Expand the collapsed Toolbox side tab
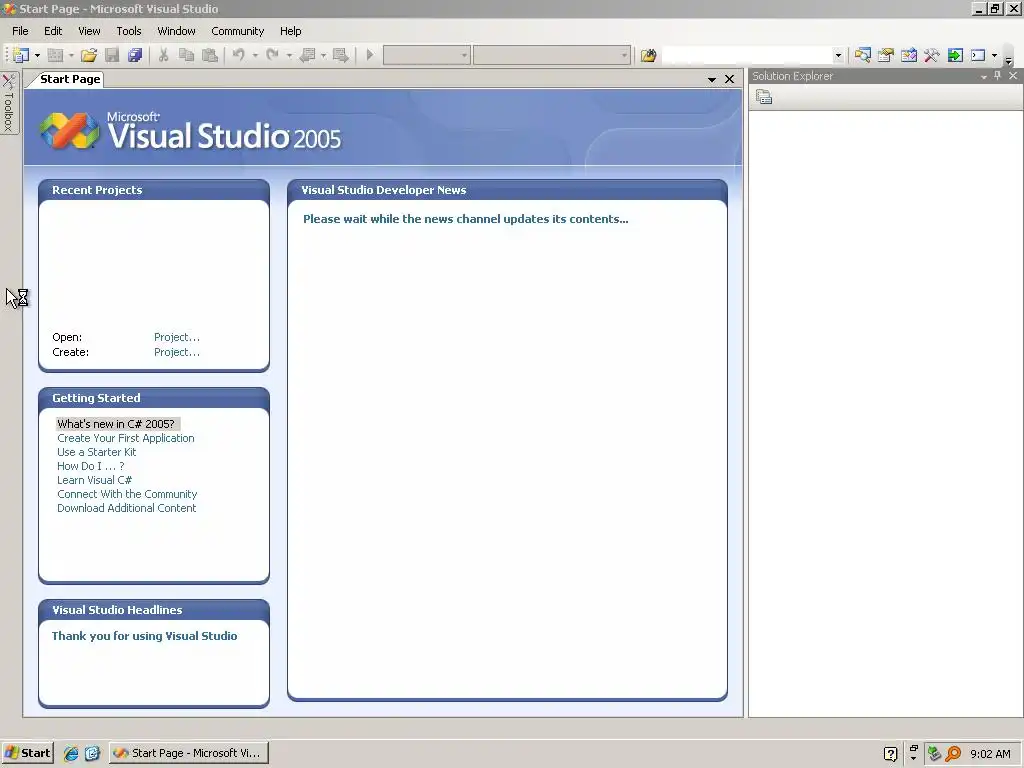Viewport: 1024px width, 768px height. point(9,103)
